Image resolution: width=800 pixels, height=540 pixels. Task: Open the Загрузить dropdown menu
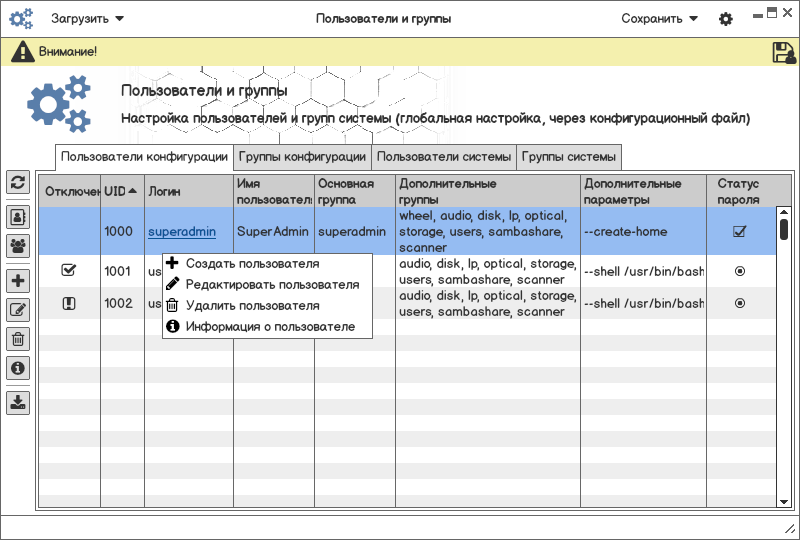coord(88,19)
